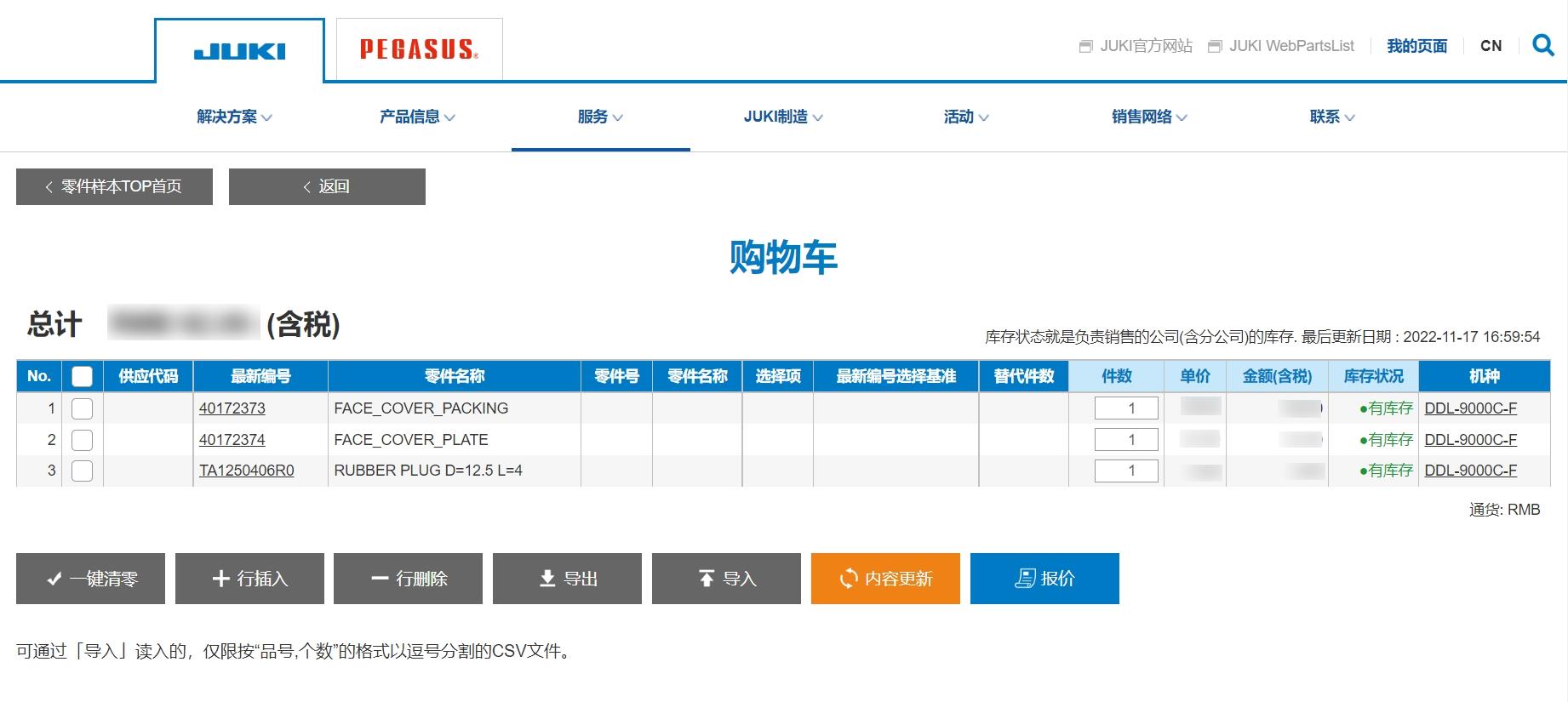Click quantity field for FACE_COVER_PLATE
The width and height of the screenshot is (1568, 702).
1126,440
